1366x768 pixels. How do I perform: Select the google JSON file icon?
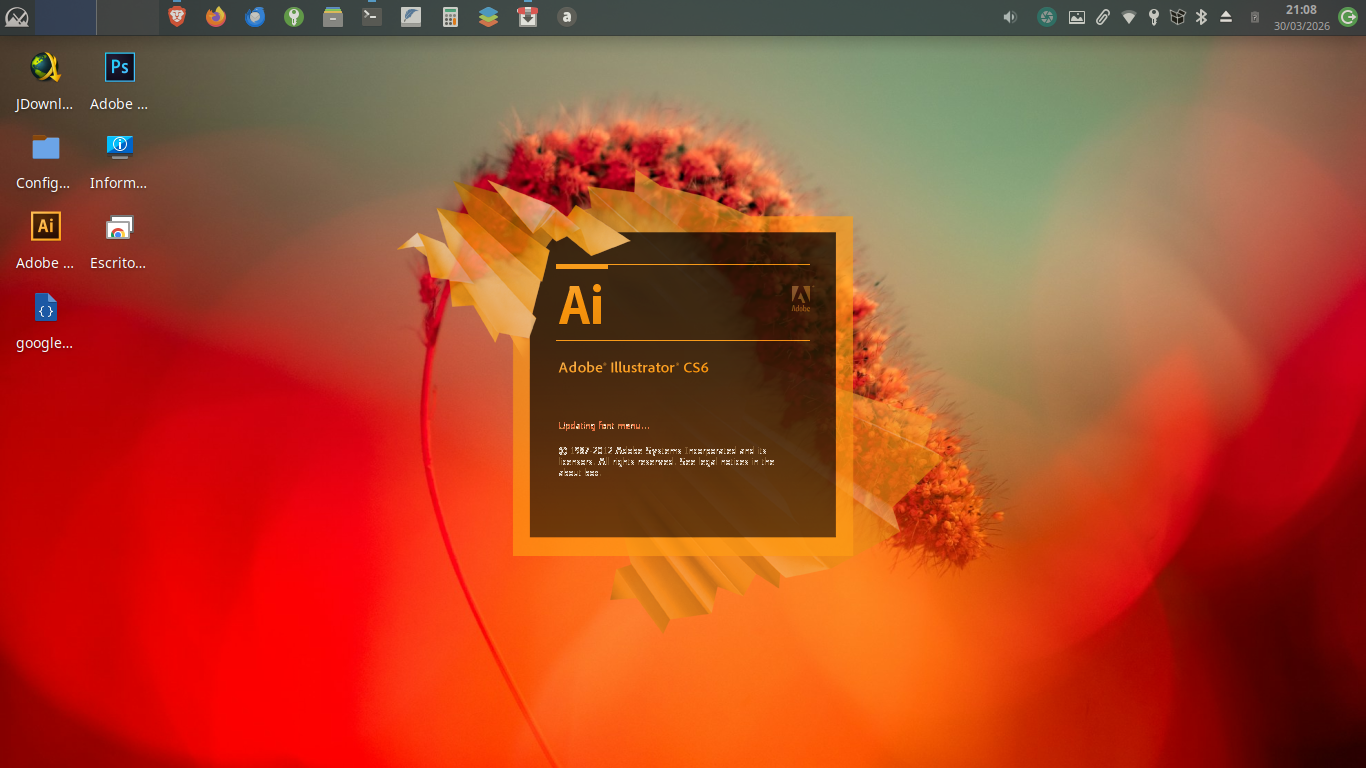[x=45, y=308]
